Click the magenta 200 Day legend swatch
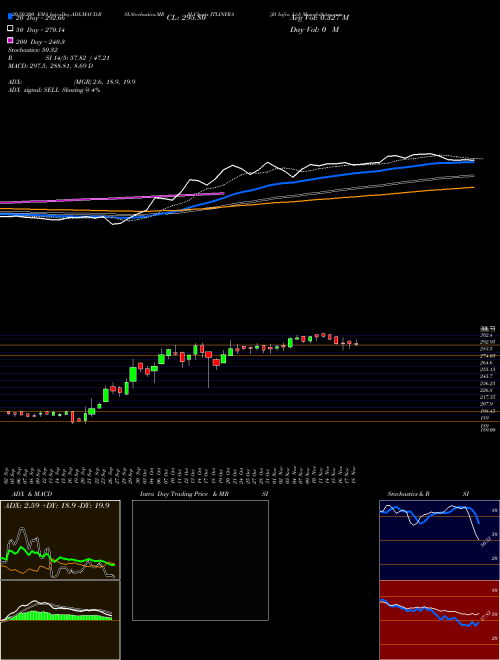500x660 pixels. (x=11, y=40)
